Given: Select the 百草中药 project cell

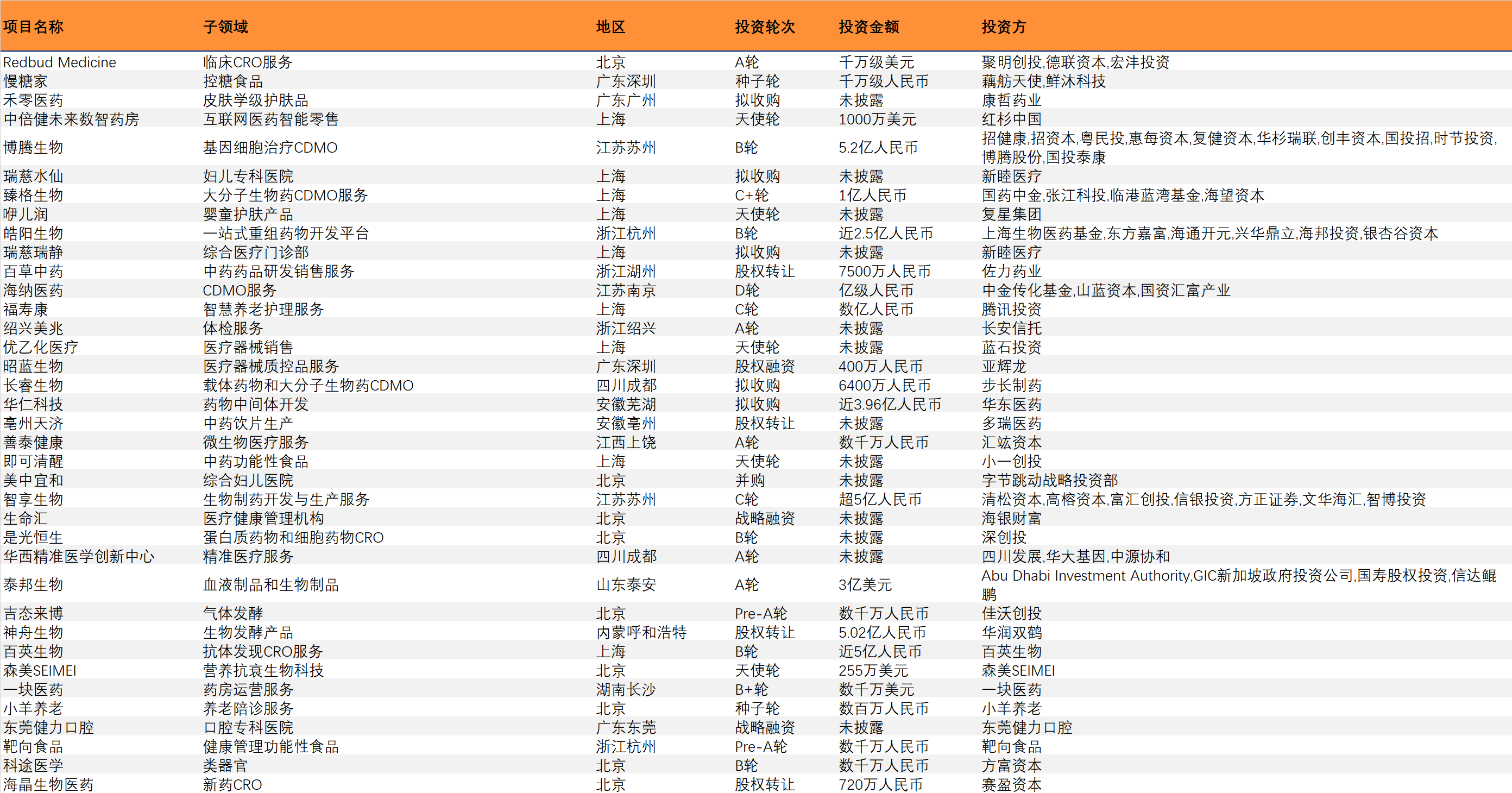Looking at the screenshot, I should pos(33,271).
